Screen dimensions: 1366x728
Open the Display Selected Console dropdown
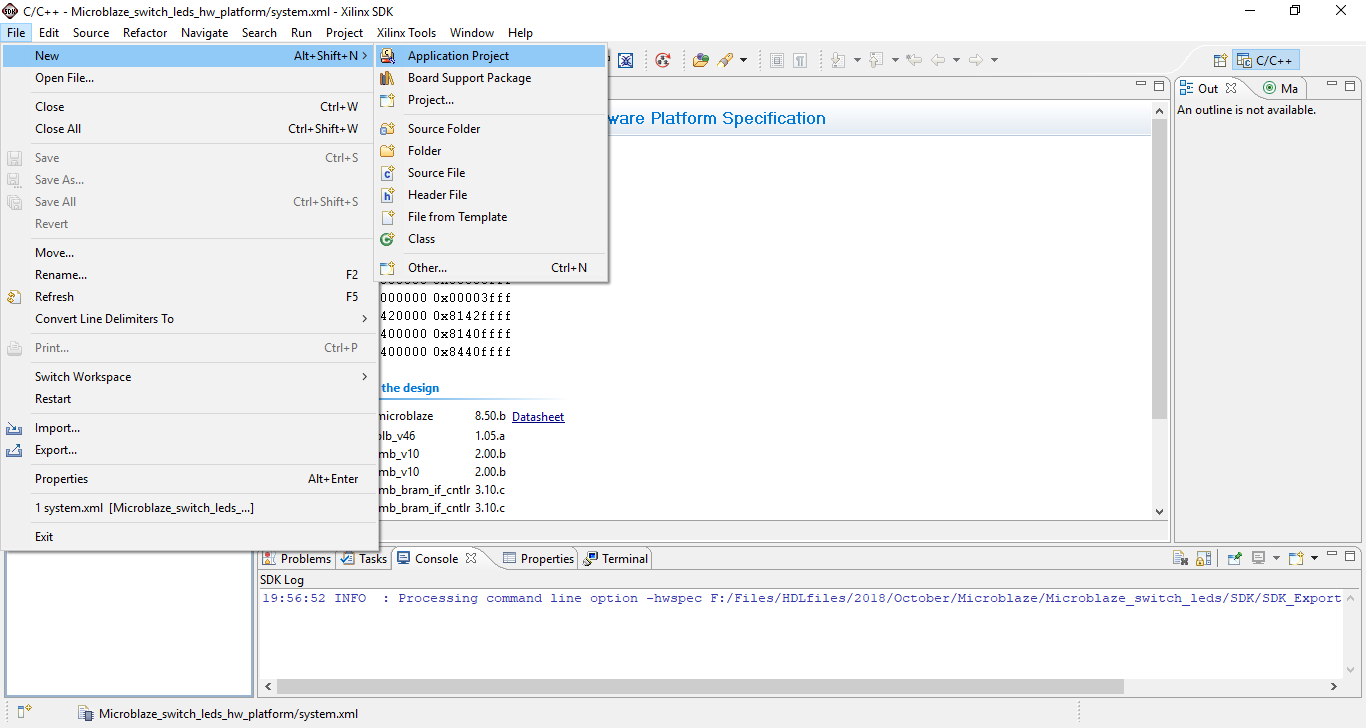pyautogui.click(x=1276, y=558)
